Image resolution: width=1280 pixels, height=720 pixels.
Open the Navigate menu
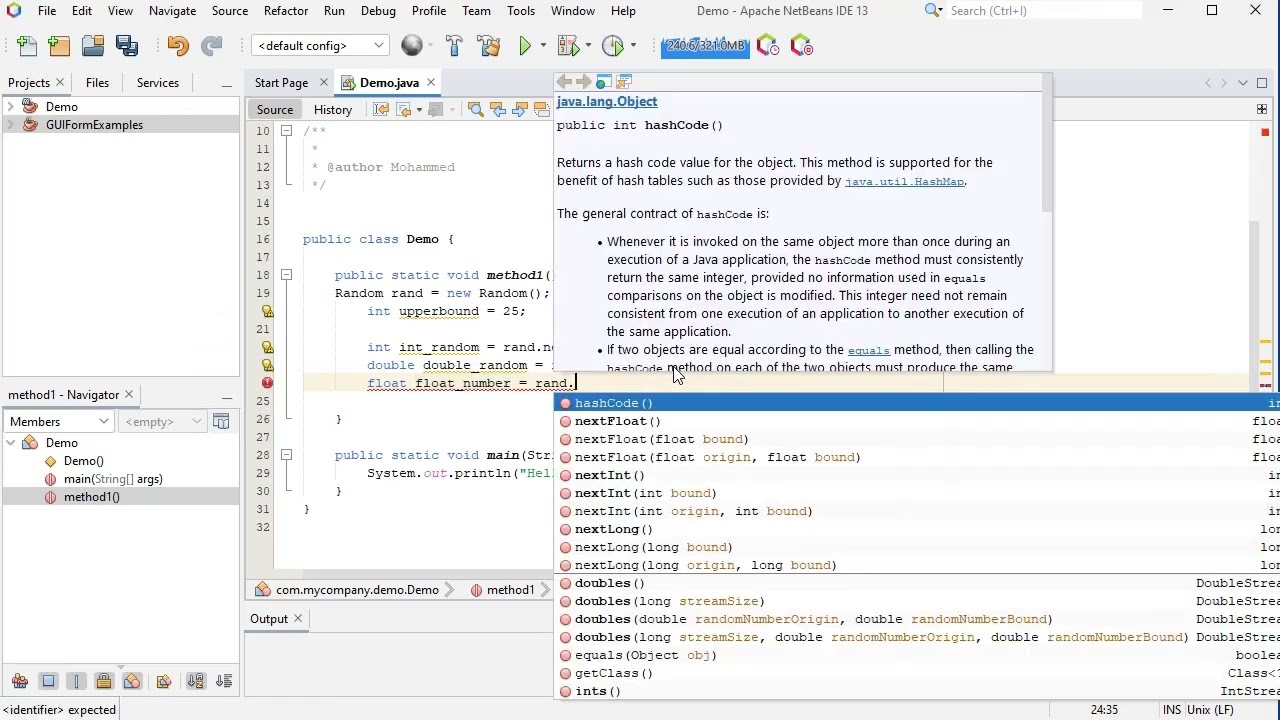click(172, 10)
